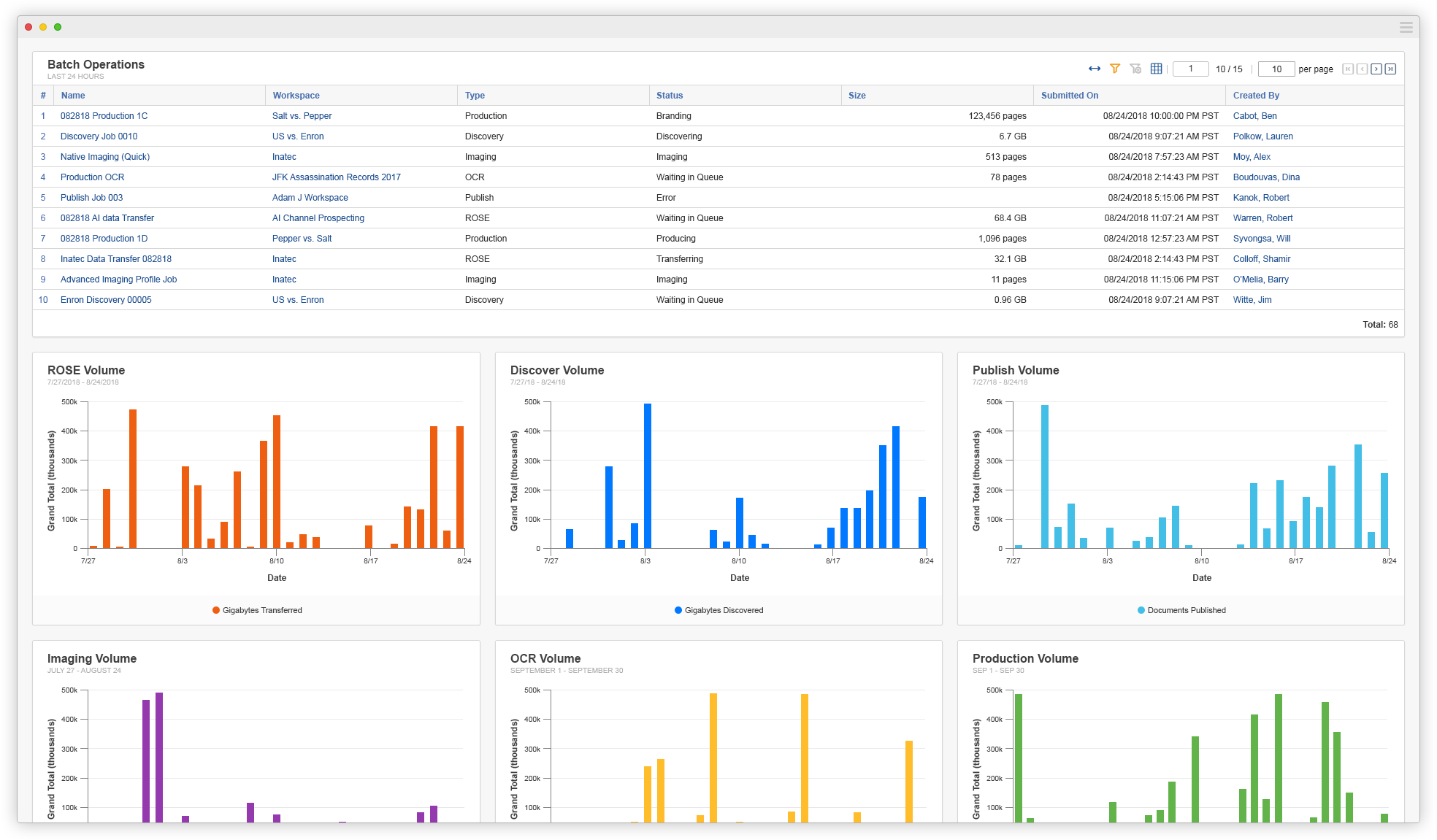Click the 123,456 pages size cell
This screenshot has width=1437, height=840.
[x=997, y=116]
